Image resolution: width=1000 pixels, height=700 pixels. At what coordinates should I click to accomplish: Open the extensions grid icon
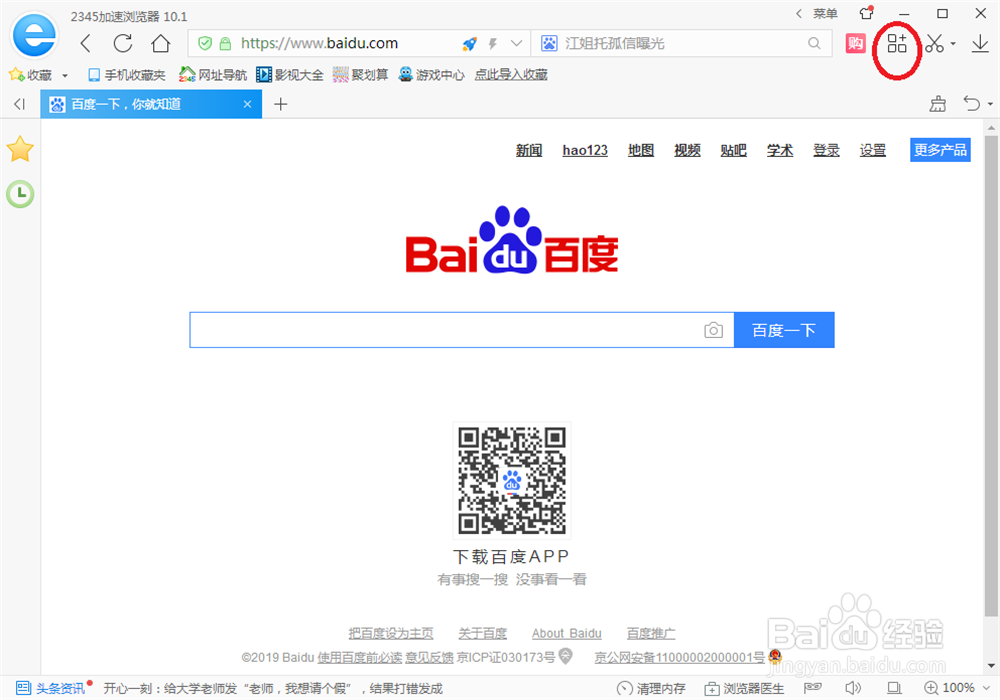(897, 43)
